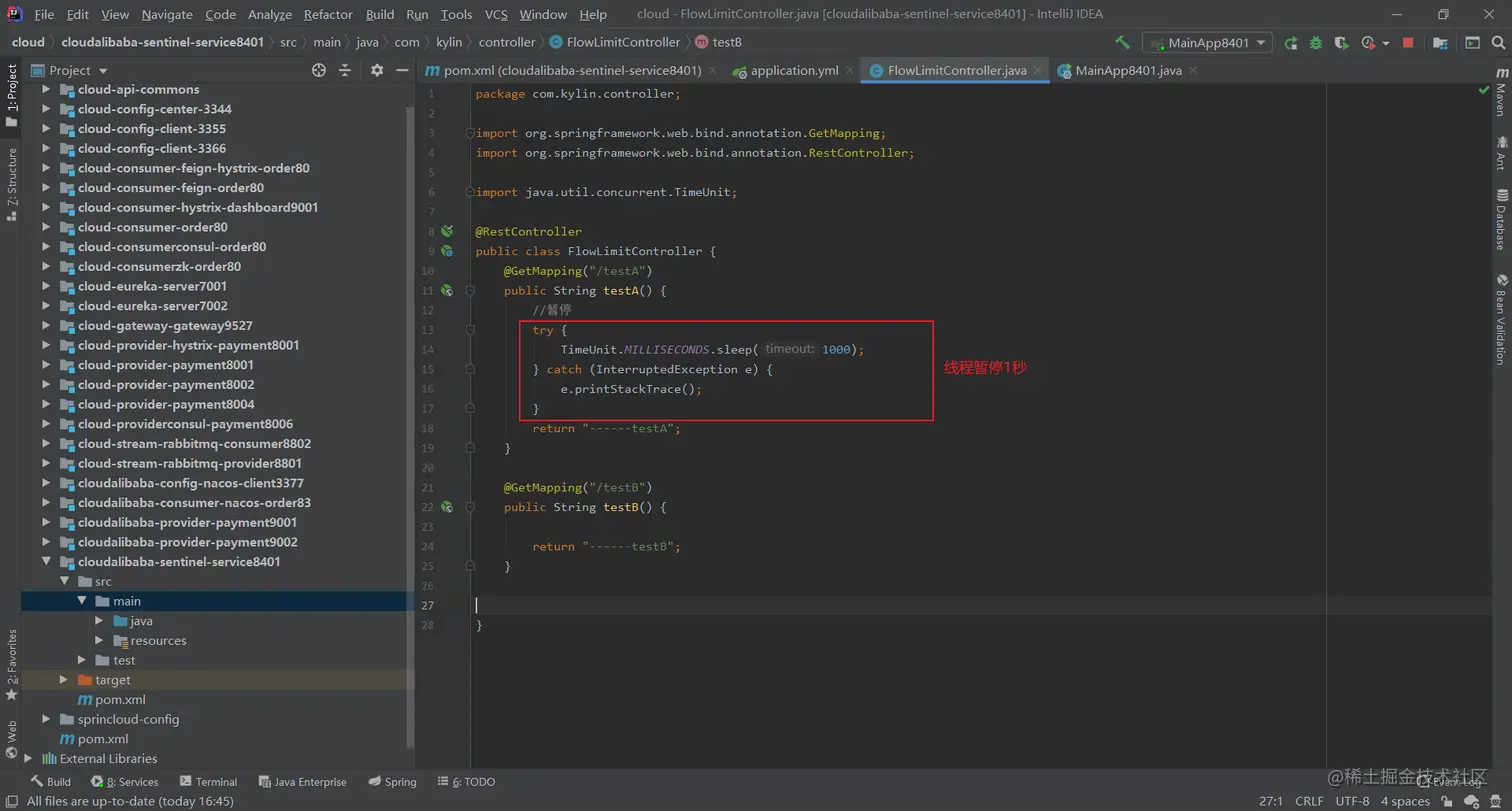Image resolution: width=1512 pixels, height=811 pixels.
Task: Expand the target folder
Action: coord(64,680)
